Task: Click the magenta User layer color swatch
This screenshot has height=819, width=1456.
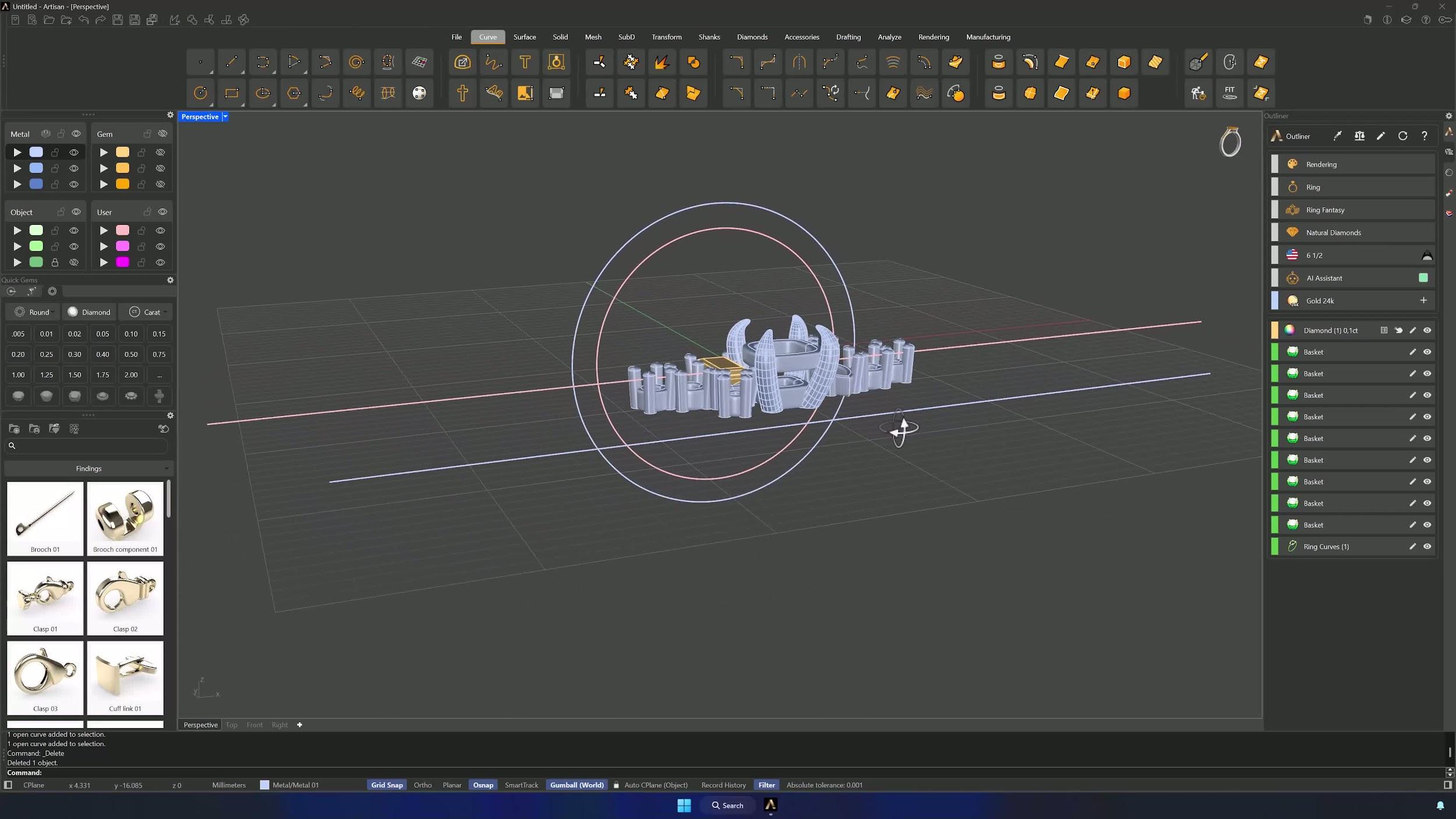Action: tap(122, 262)
